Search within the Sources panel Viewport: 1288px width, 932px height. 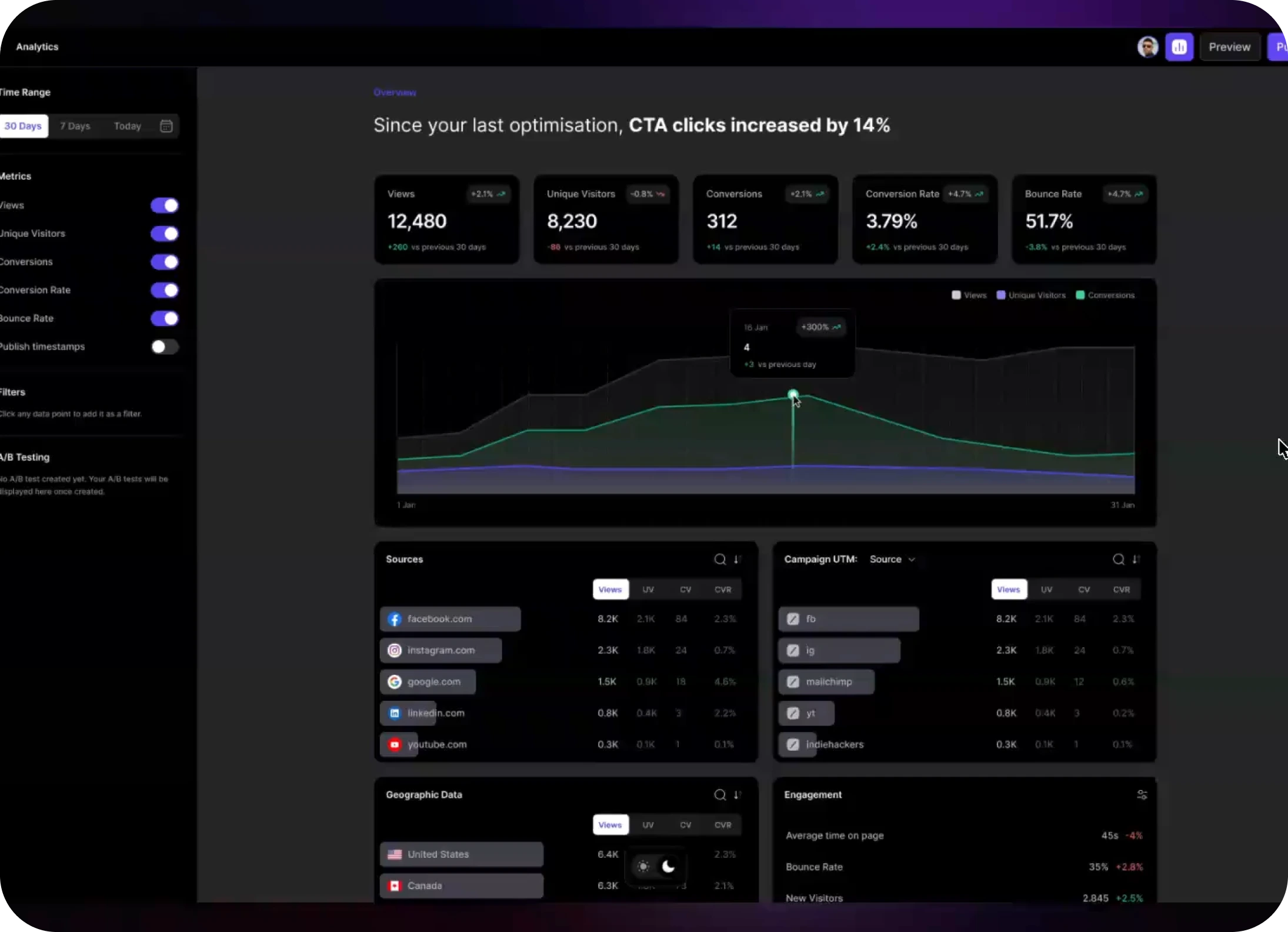[x=720, y=559]
